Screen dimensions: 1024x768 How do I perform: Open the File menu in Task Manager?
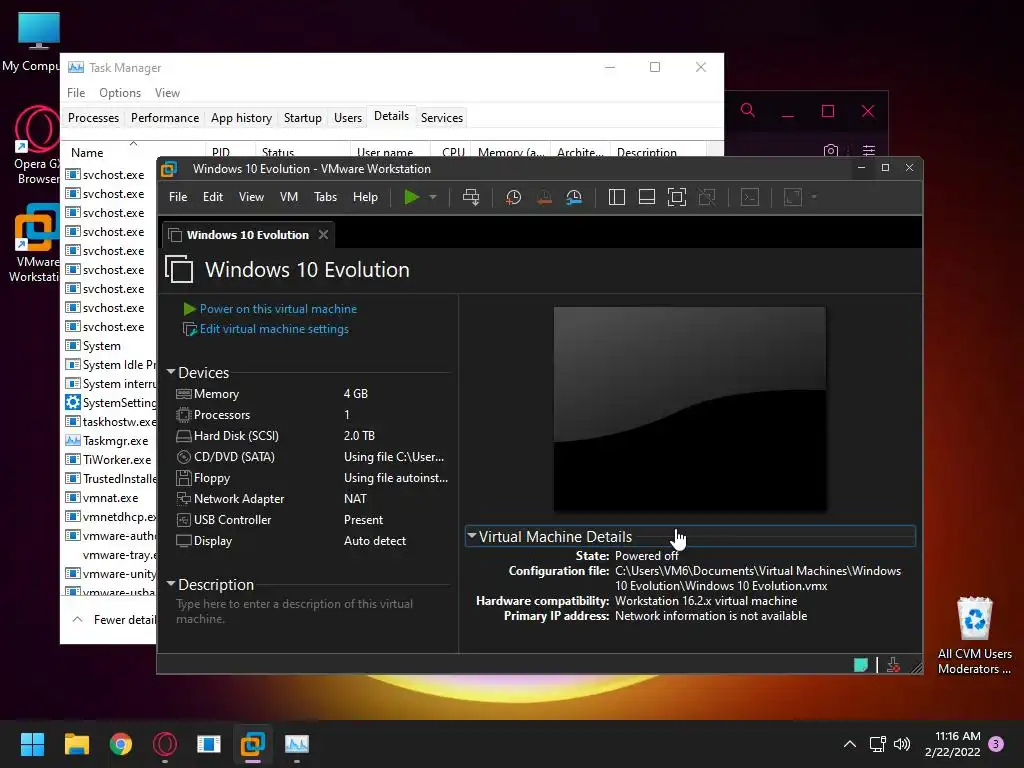click(x=76, y=93)
